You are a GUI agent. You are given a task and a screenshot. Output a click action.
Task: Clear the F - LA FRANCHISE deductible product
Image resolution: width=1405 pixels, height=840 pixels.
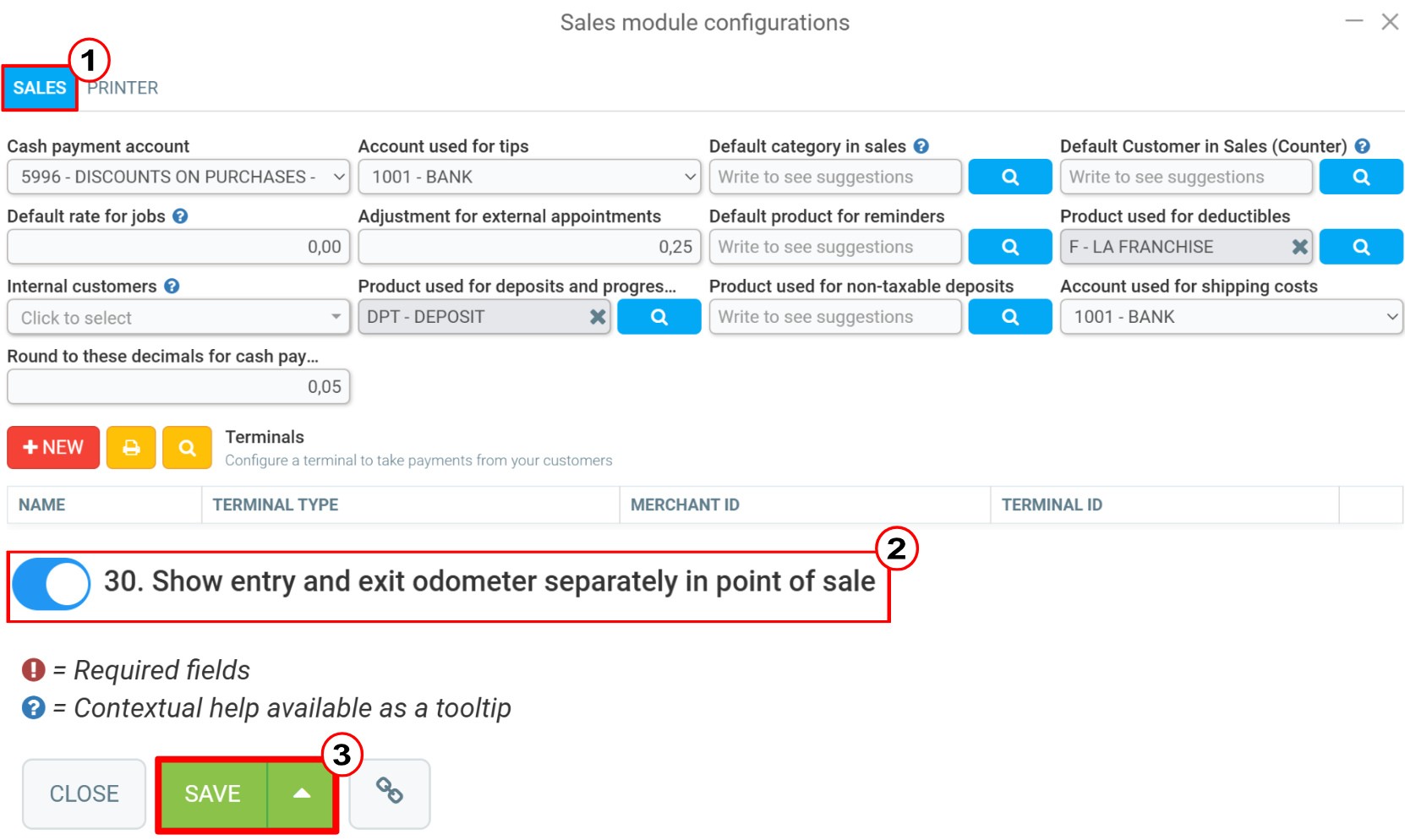tap(1299, 247)
